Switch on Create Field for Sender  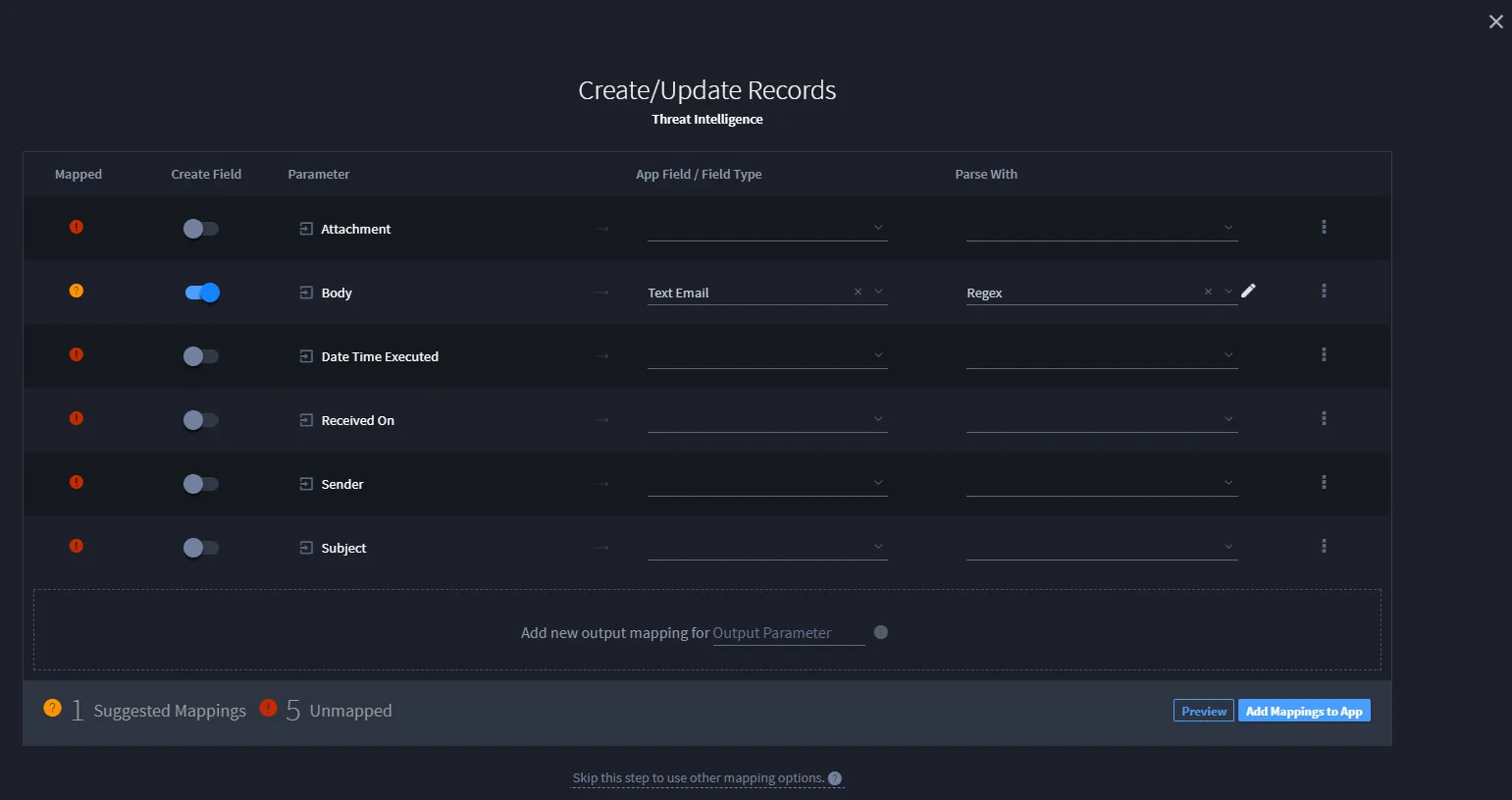click(x=201, y=484)
